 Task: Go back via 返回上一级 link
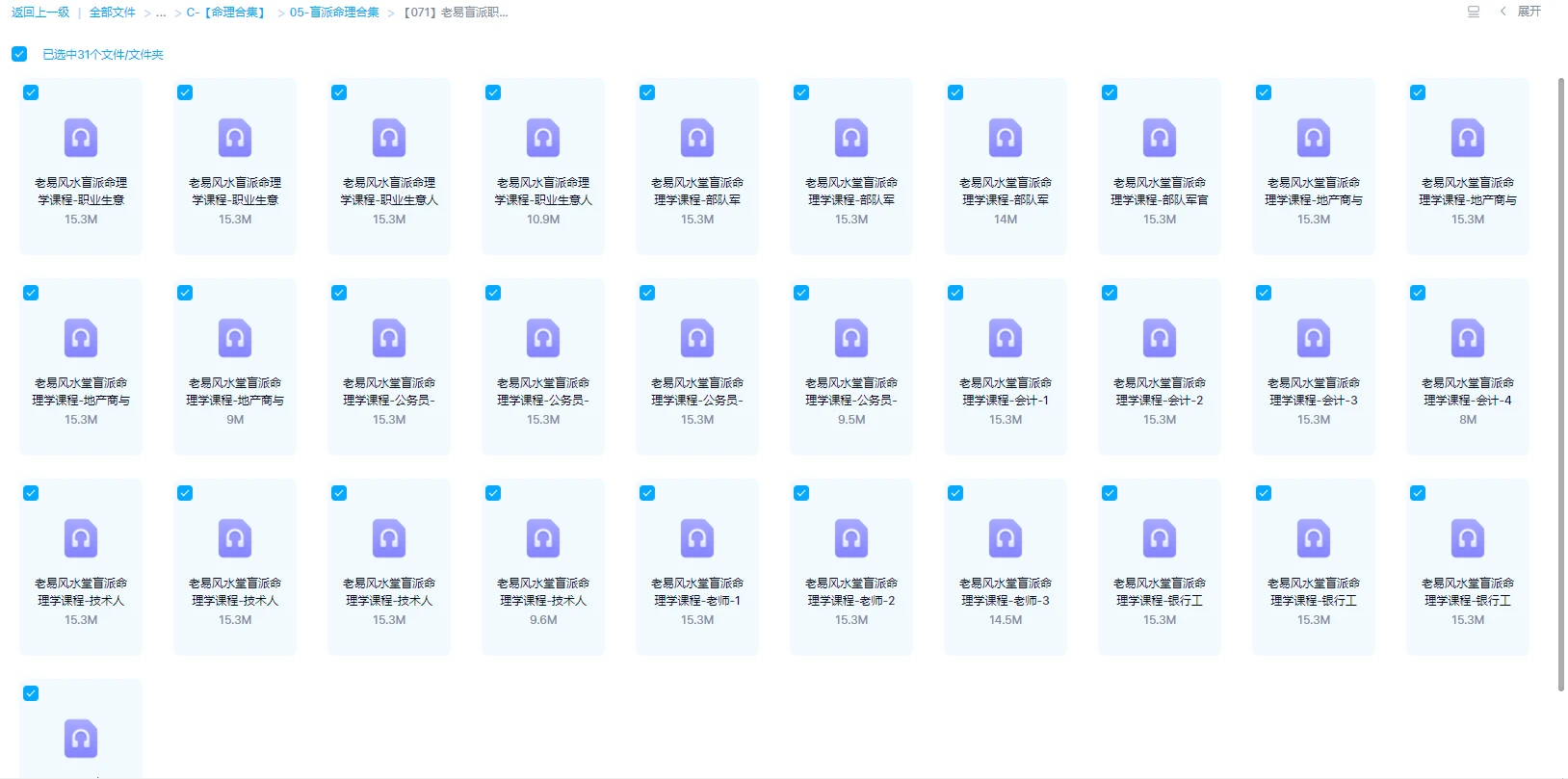pyautogui.click(x=40, y=13)
